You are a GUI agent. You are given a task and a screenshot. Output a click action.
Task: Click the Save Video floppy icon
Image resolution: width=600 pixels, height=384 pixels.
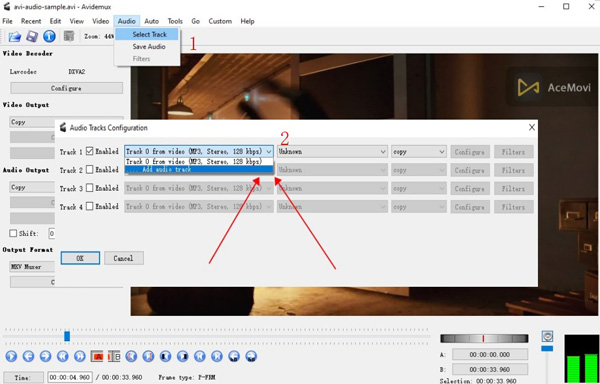[32, 36]
